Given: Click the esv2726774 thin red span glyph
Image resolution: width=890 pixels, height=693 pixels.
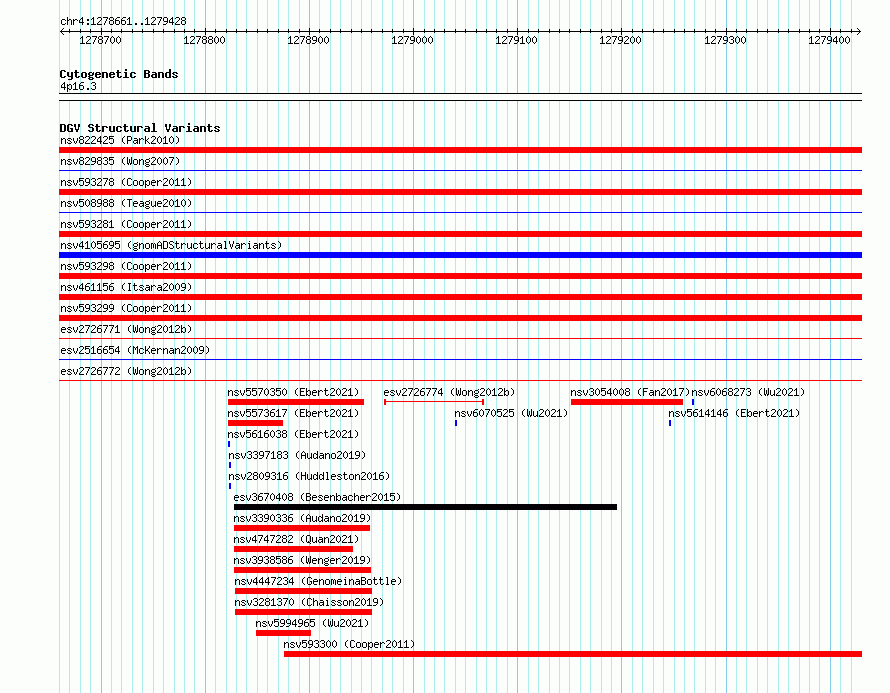Looking at the screenshot, I should tap(434, 402).
